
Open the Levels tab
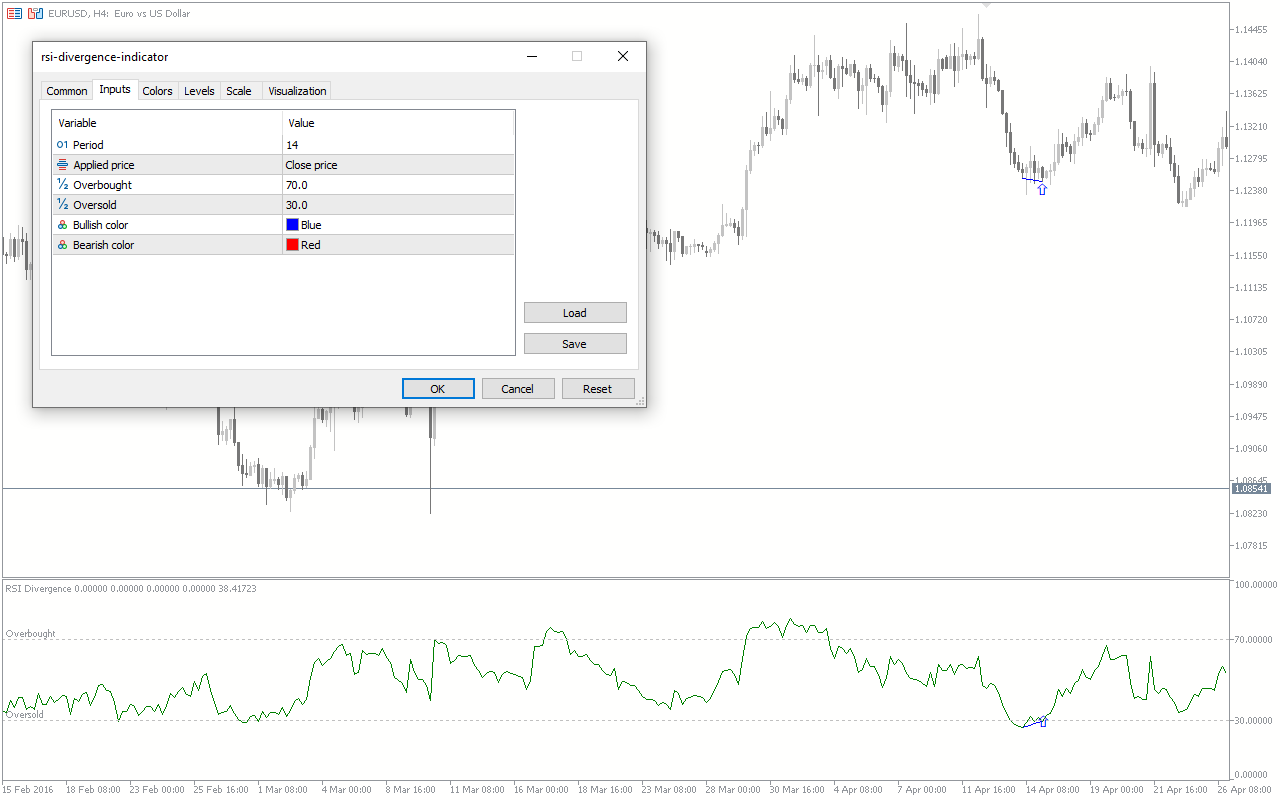coord(199,91)
